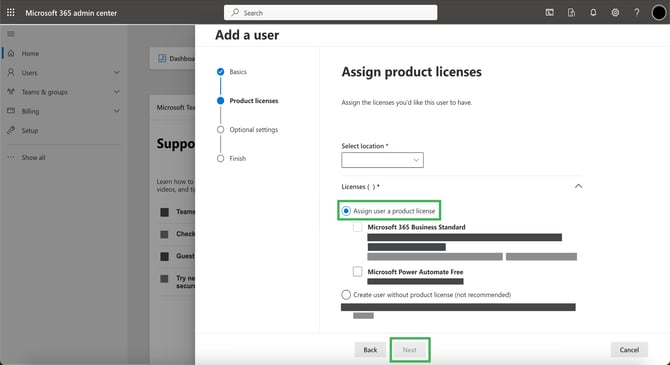Open the help question mark icon
Screen dimensions: 670x365
[637, 12]
